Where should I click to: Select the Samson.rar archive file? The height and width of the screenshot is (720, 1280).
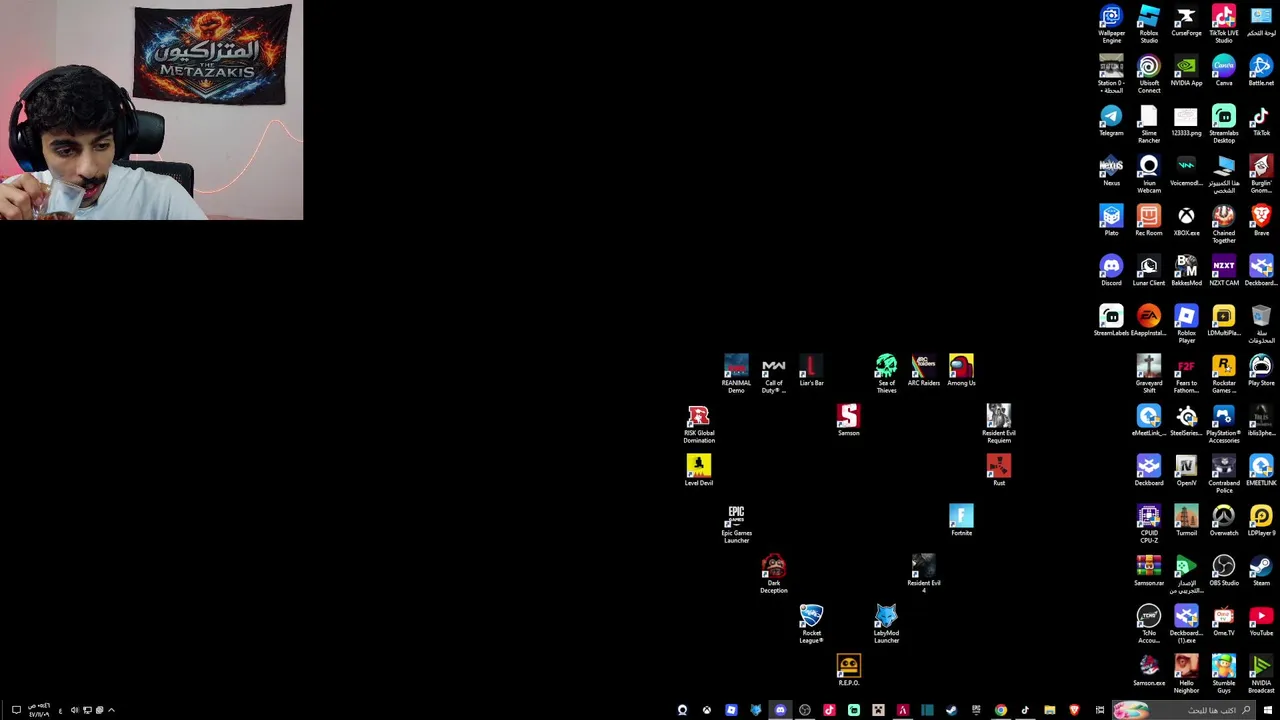point(1149,571)
